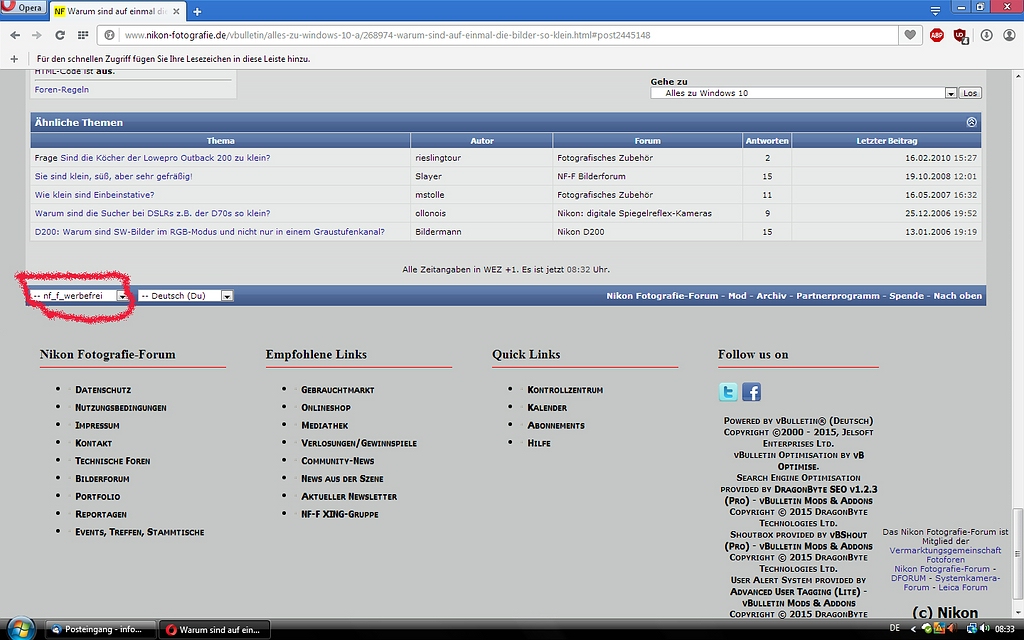Close the 'Warum sind auf einmal' tab
The image size is (1024, 640).
pos(176,11)
